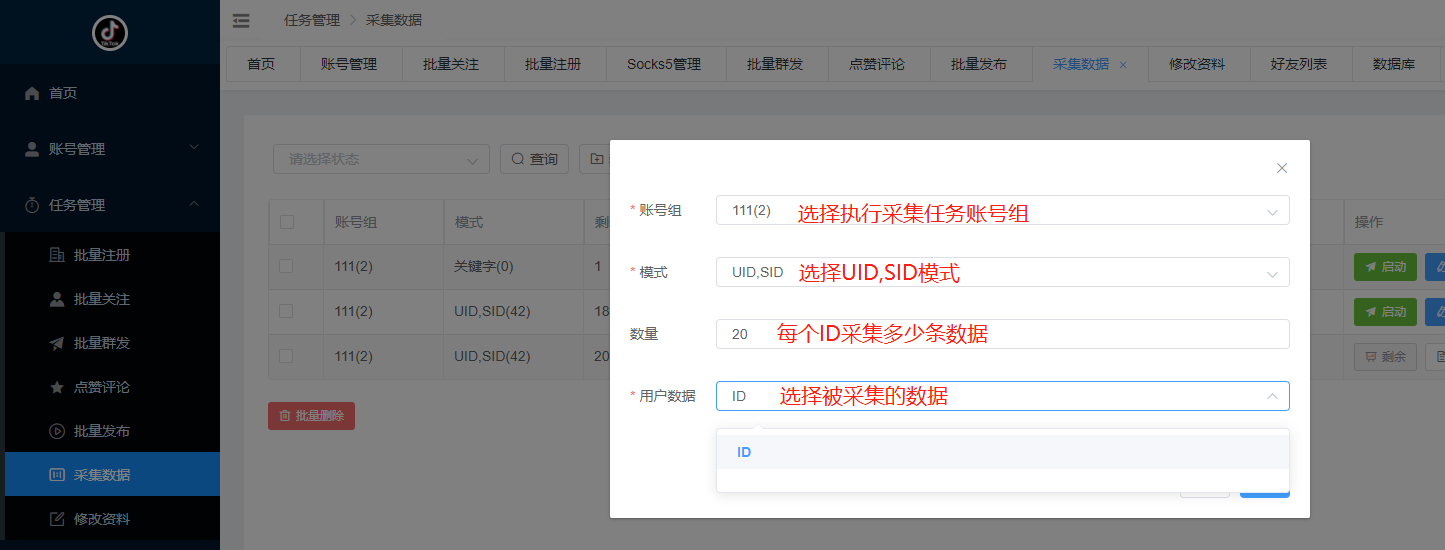Open 点赞评论 sidebar item
This screenshot has width=1445, height=550.
click(101, 387)
